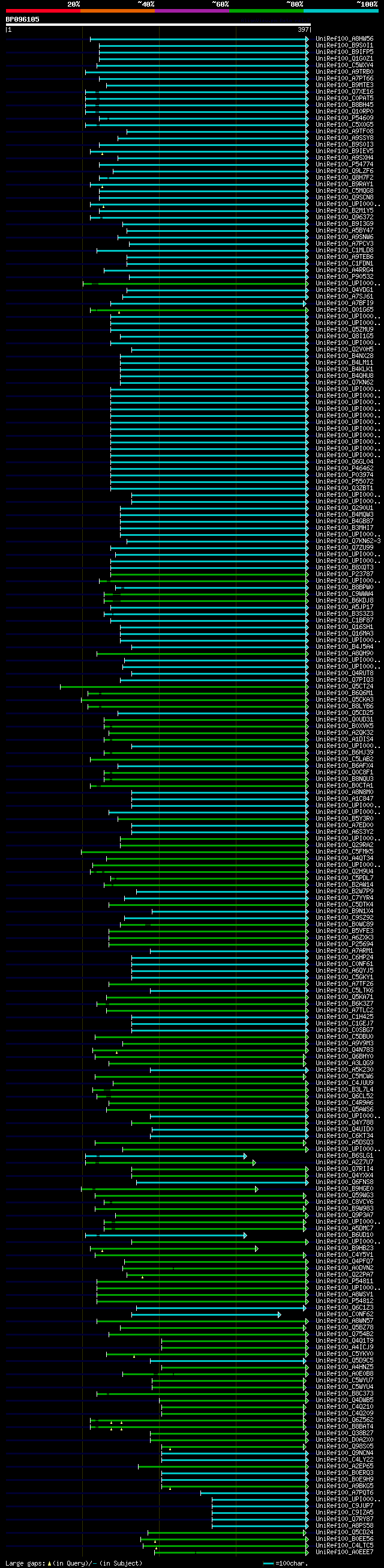Click the query end position 397
Viewport: 384px width, 1568px height.
pos(303,30)
